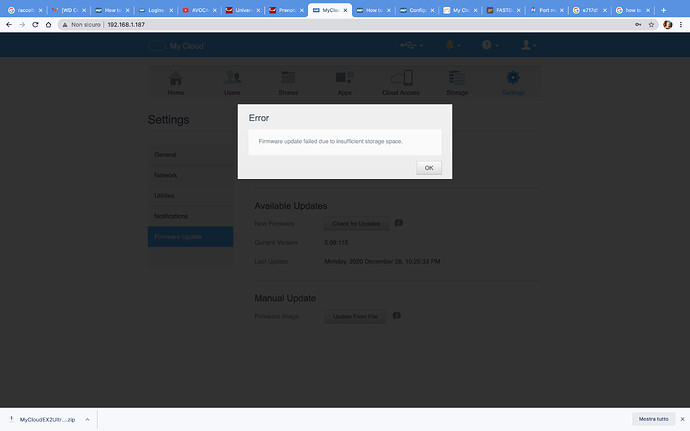
Task: Click info icon next to Check for Updates
Action: click(399, 223)
